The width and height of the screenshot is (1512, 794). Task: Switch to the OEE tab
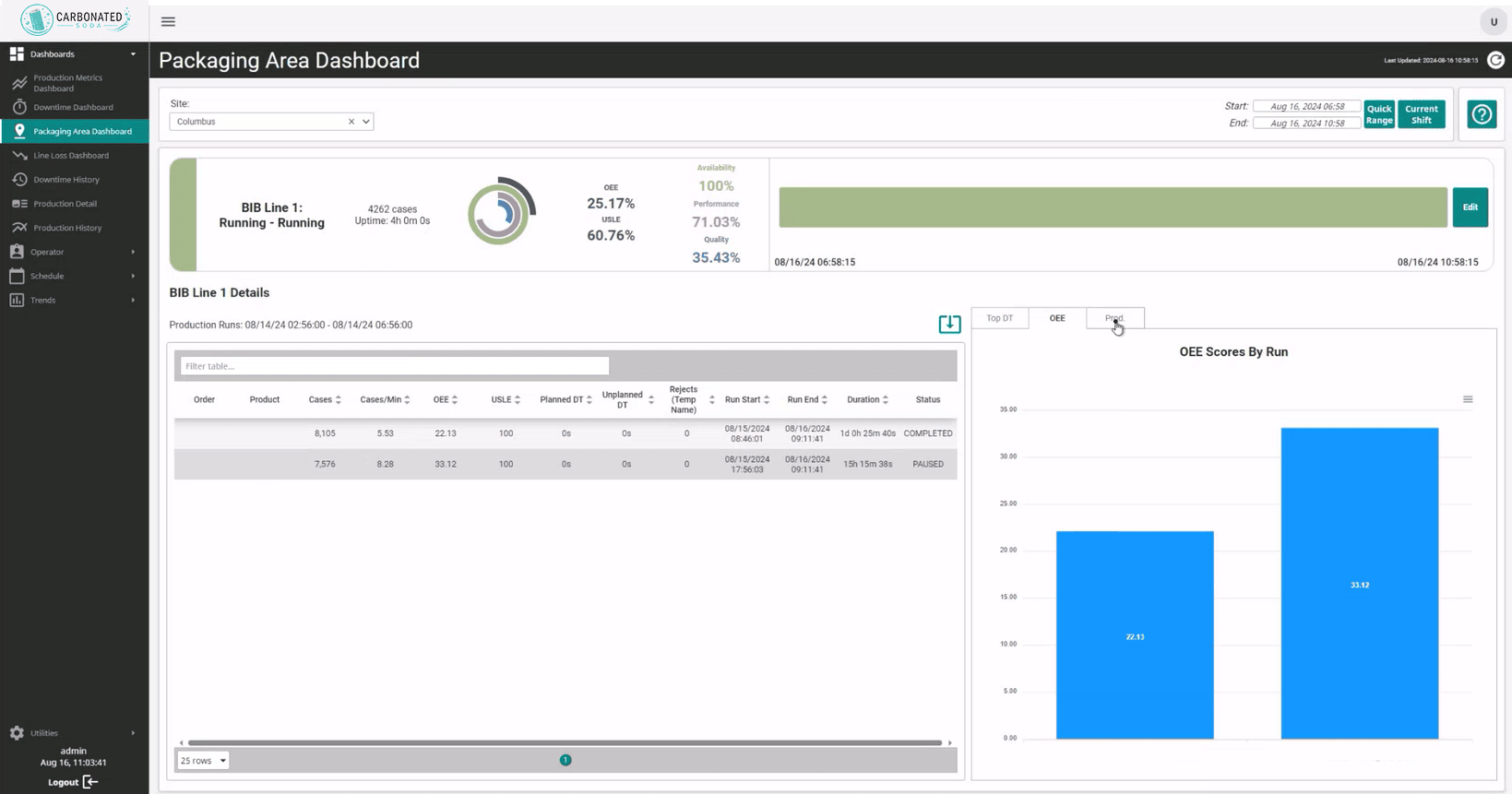(x=1057, y=318)
